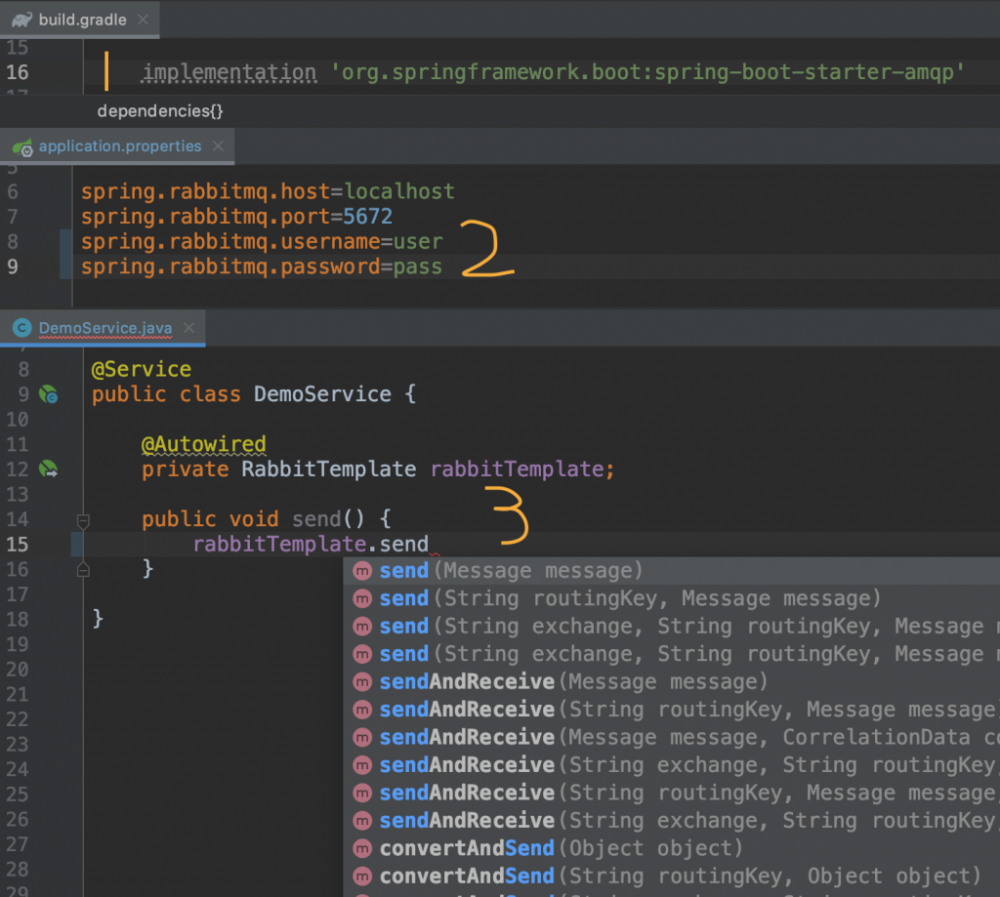
Task: Click the RabbitTemplate type on line 12
Action: tap(328, 469)
